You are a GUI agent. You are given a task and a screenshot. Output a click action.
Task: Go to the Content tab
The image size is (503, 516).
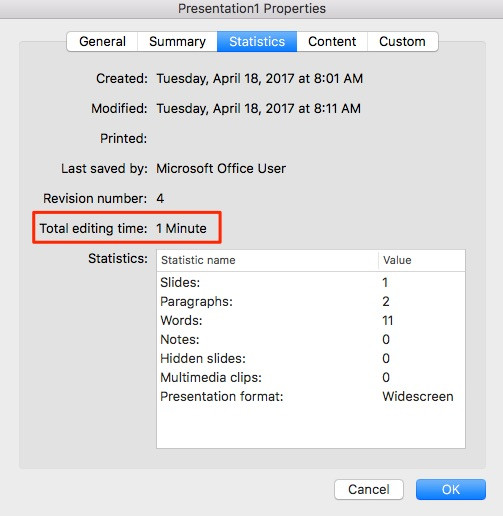point(332,42)
